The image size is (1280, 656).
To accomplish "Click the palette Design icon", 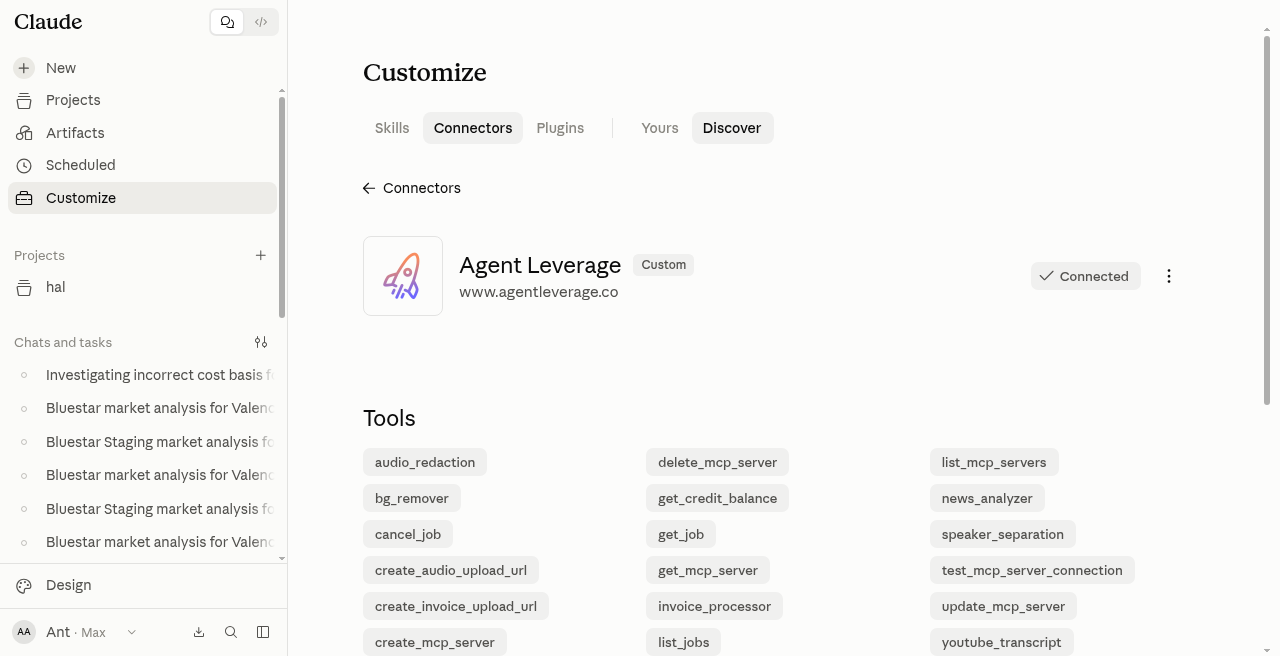I will [x=24, y=585].
